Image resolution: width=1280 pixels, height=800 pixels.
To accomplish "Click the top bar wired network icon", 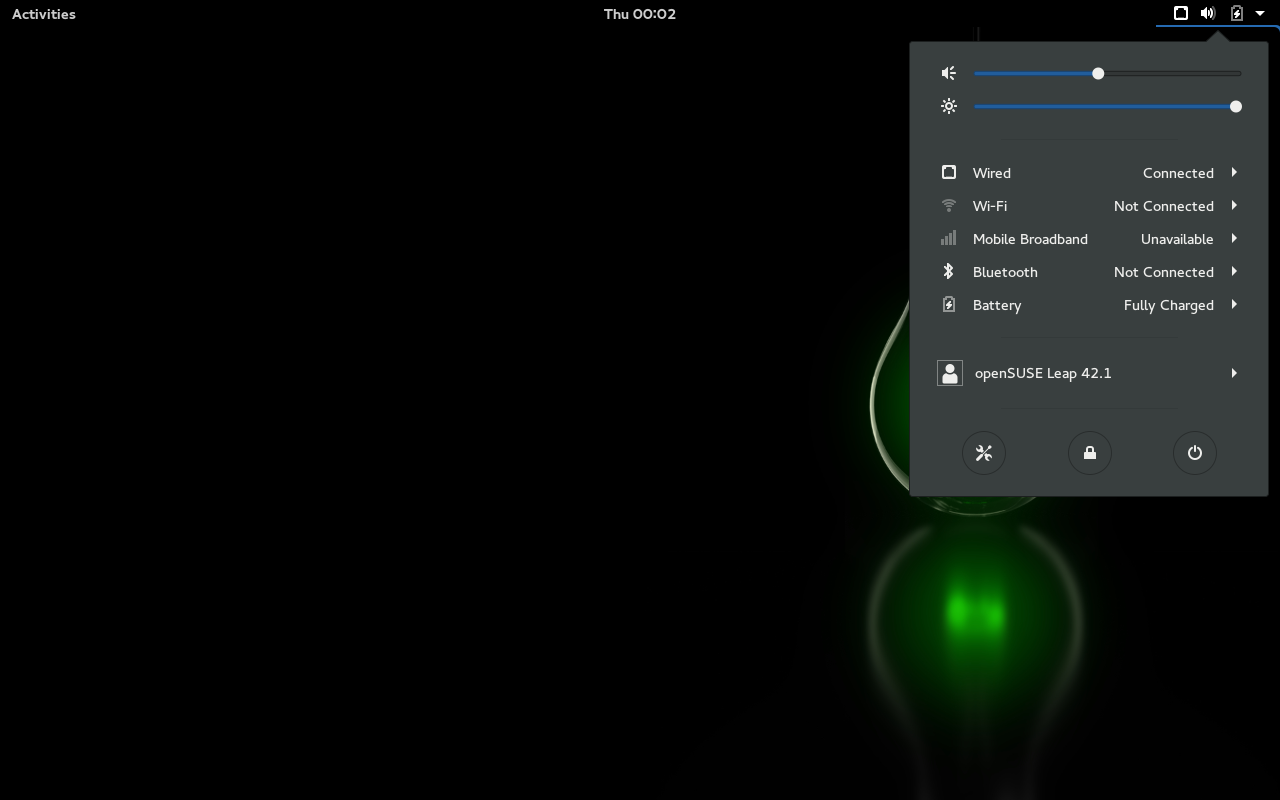I will coord(1181,14).
